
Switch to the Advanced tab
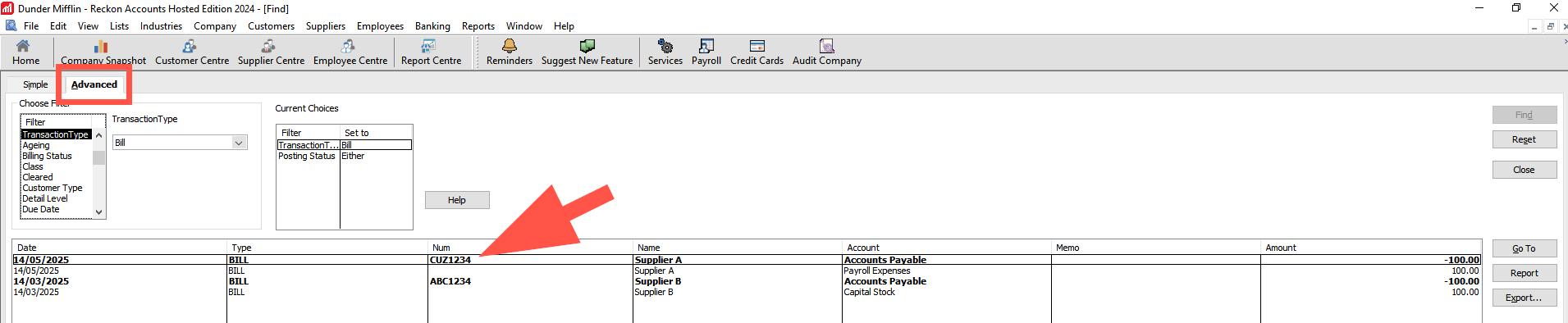click(94, 84)
